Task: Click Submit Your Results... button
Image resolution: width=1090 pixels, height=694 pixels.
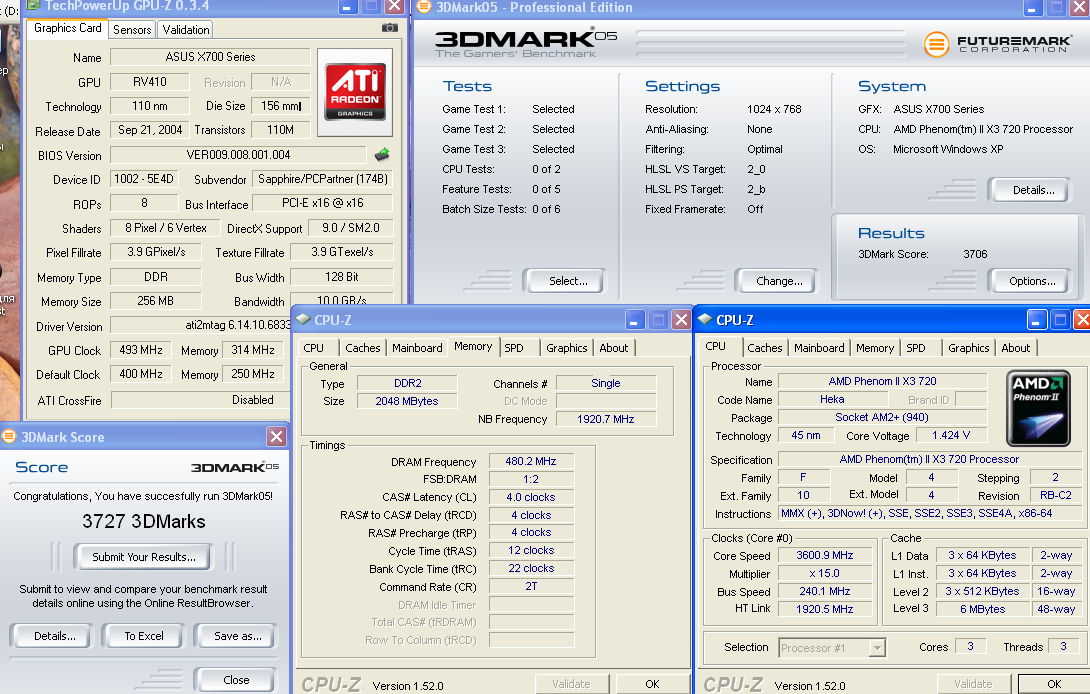Action: click(143, 557)
